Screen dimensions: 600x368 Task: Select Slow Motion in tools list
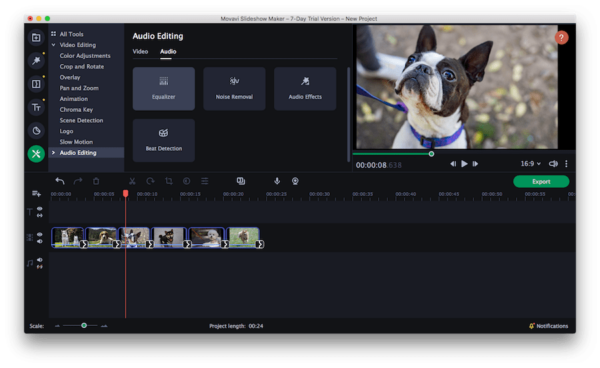click(76, 142)
